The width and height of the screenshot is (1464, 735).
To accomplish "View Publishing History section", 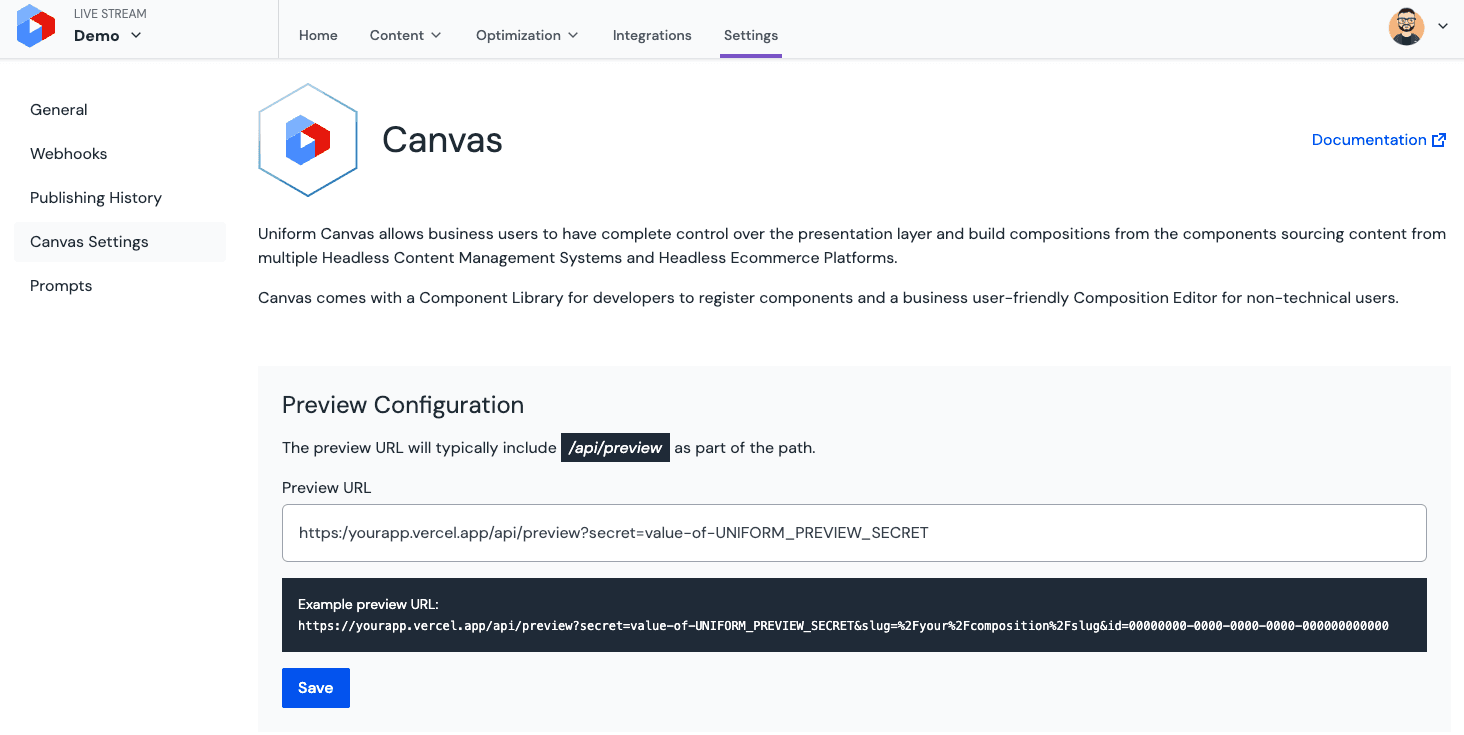I will 96,197.
